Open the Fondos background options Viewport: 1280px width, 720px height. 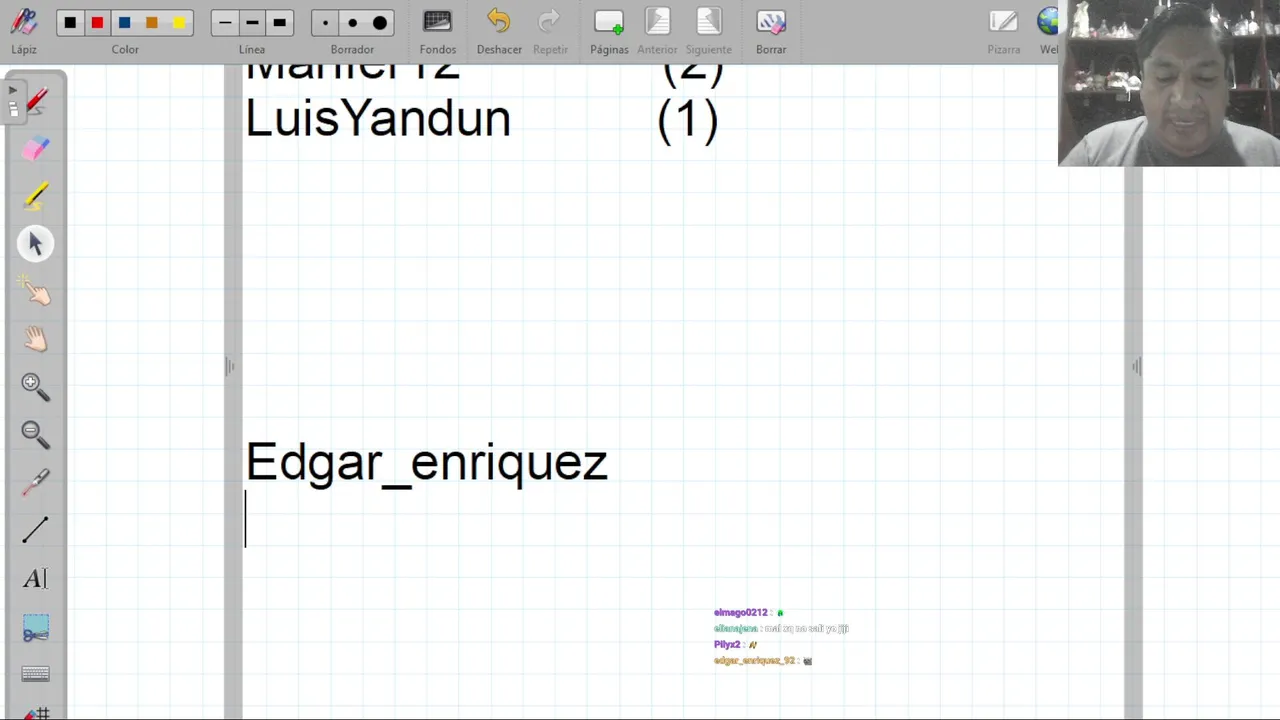[x=437, y=30]
